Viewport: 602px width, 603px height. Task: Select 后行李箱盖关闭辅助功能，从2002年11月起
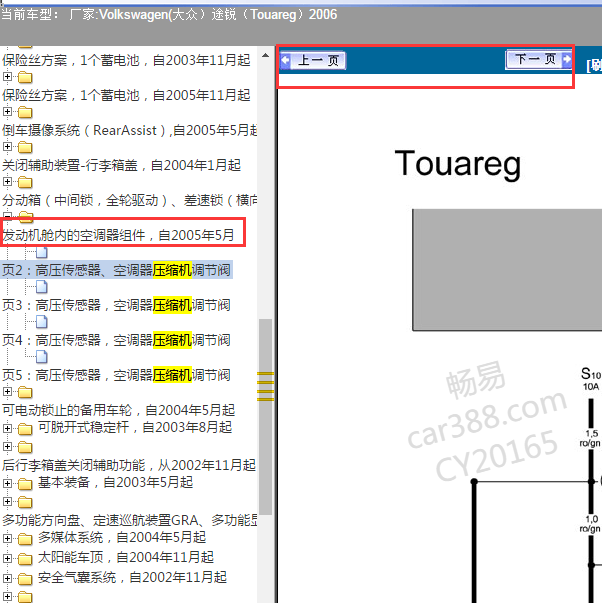129,465
